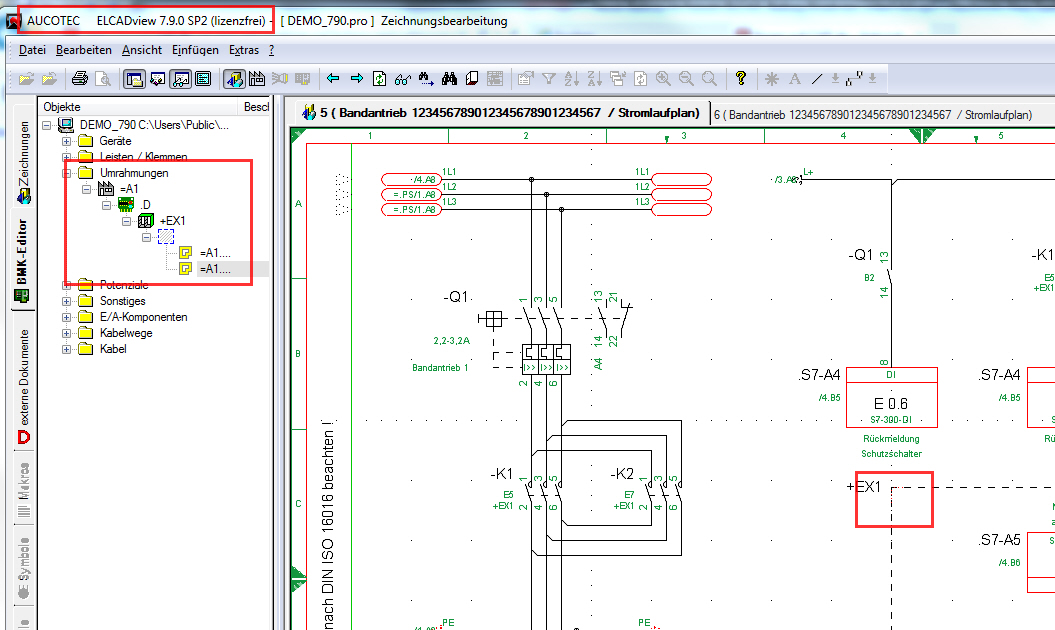Click the black book icon in toolbar
This screenshot has height=630, width=1055.
point(472,79)
